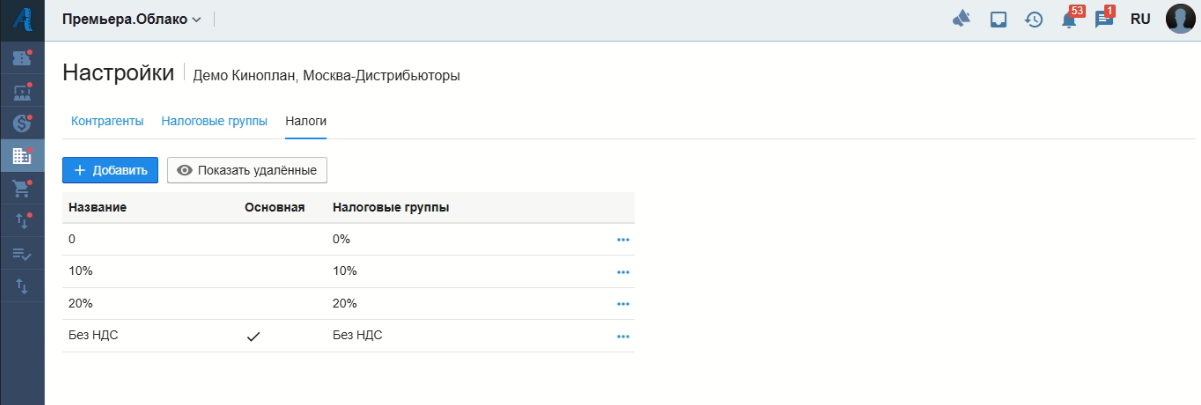
Task: Open the three-dot menu for 10% row
Action: pyautogui.click(x=623, y=272)
